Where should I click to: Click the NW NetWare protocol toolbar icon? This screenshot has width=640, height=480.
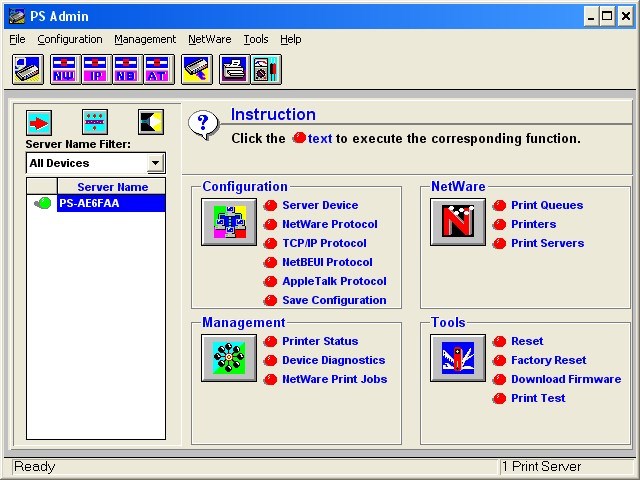coord(65,69)
